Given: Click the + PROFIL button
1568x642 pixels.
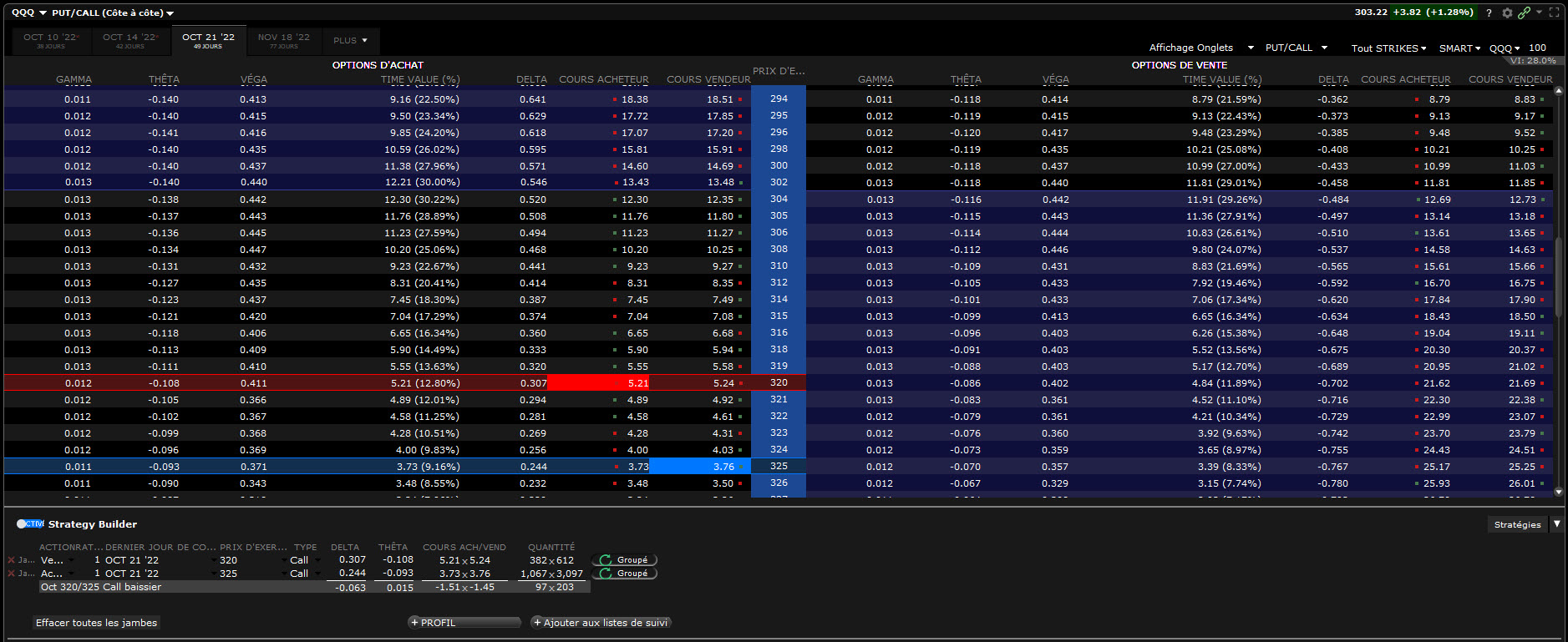Looking at the screenshot, I should pyautogui.click(x=464, y=623).
